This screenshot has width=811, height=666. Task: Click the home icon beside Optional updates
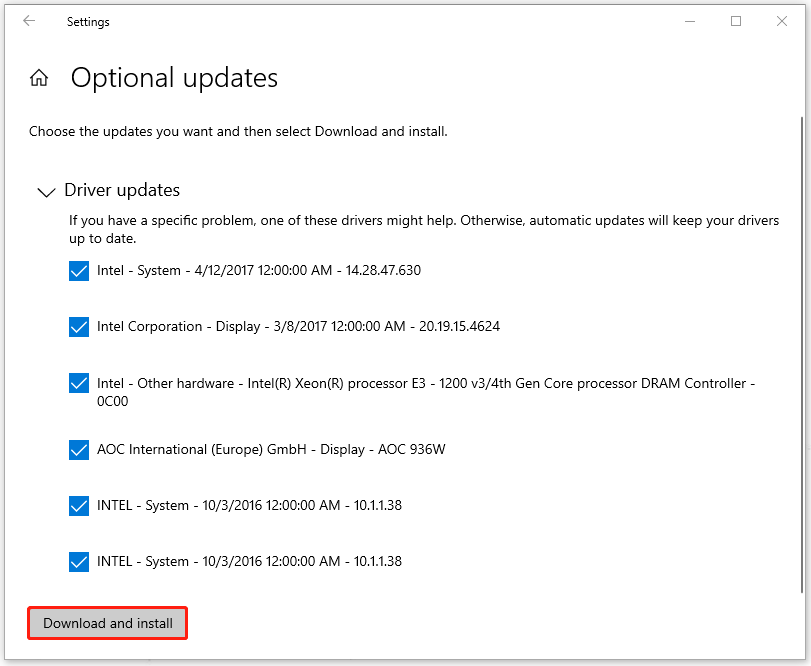point(38,76)
